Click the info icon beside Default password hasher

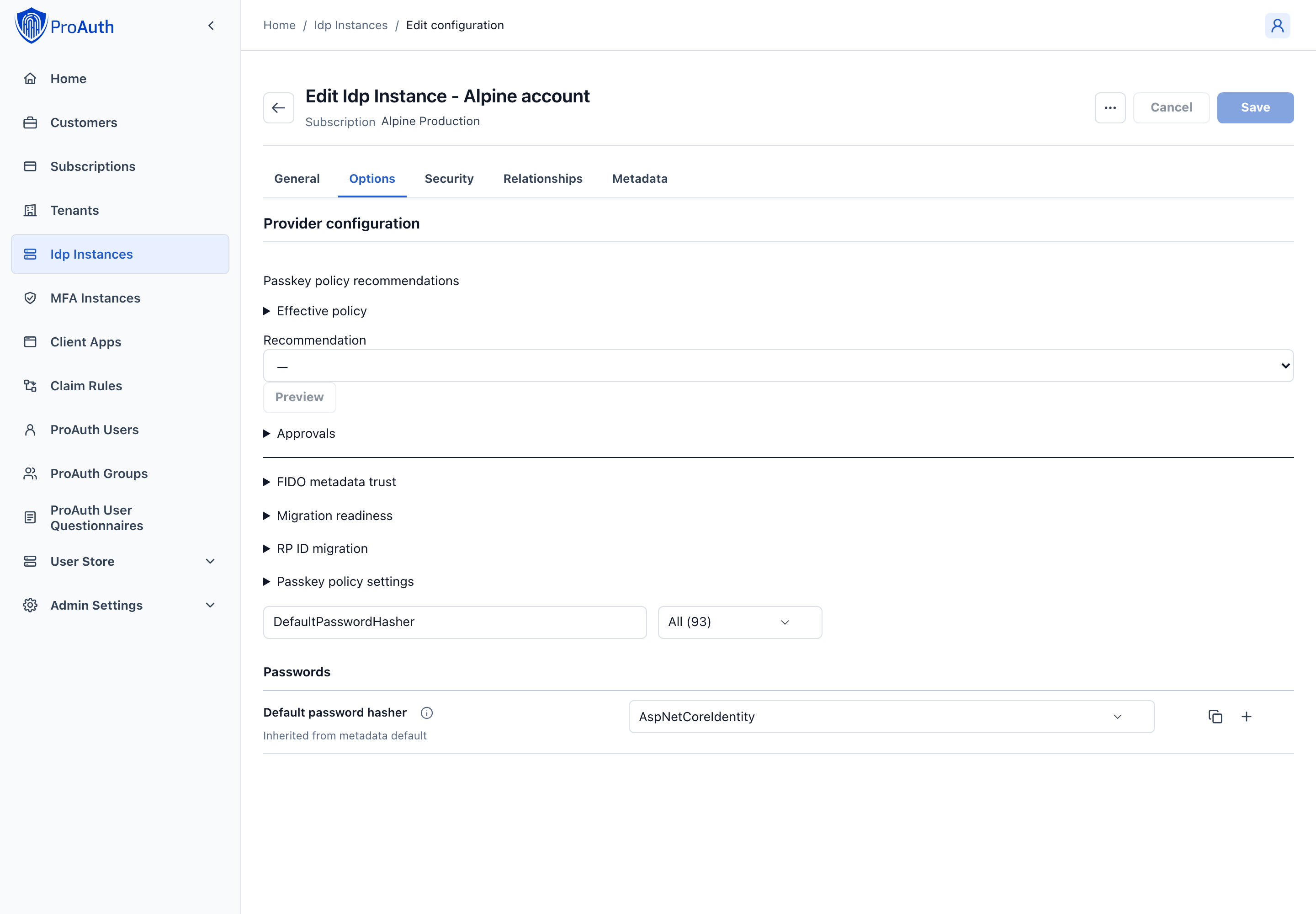click(x=427, y=712)
